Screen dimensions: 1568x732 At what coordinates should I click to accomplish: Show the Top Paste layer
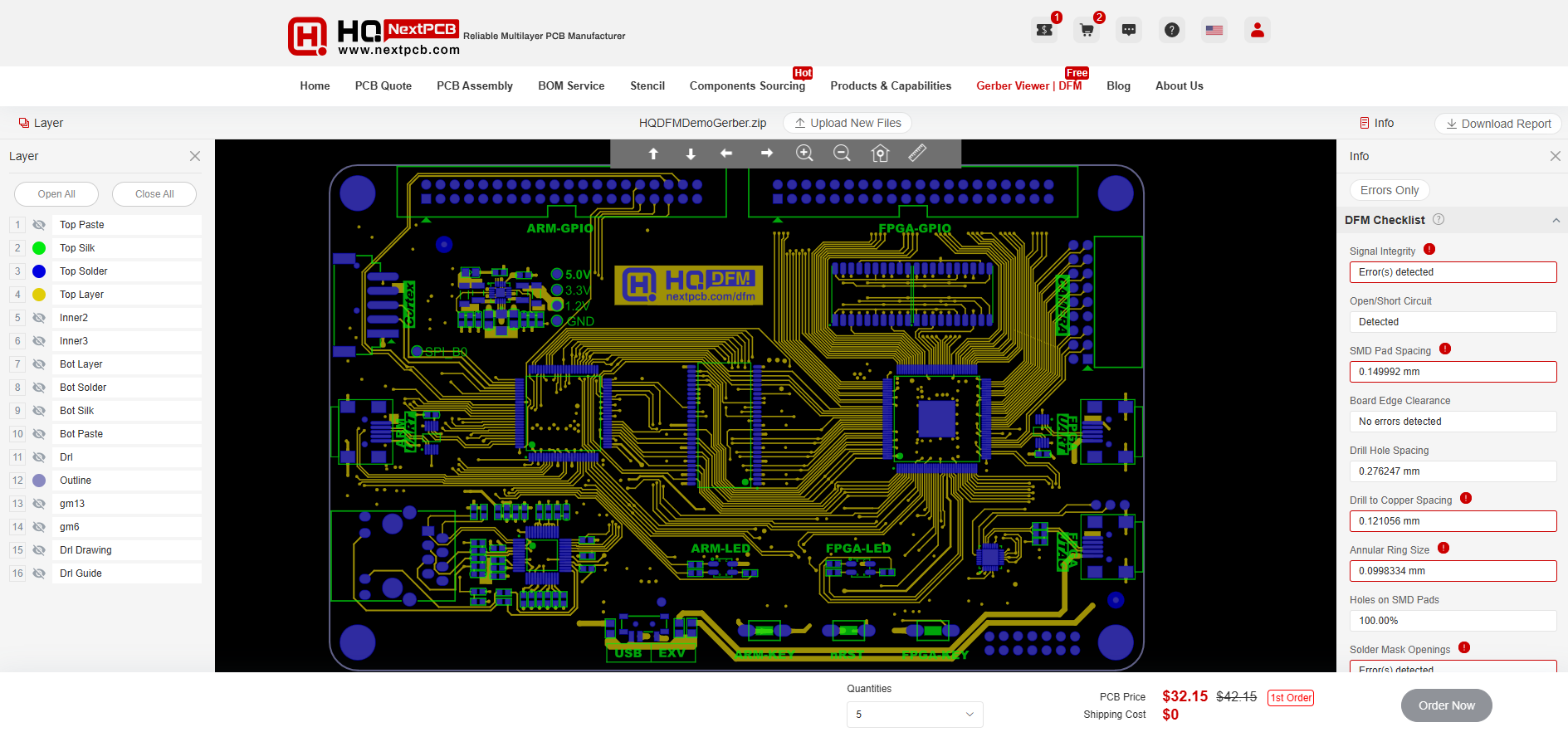(x=39, y=225)
